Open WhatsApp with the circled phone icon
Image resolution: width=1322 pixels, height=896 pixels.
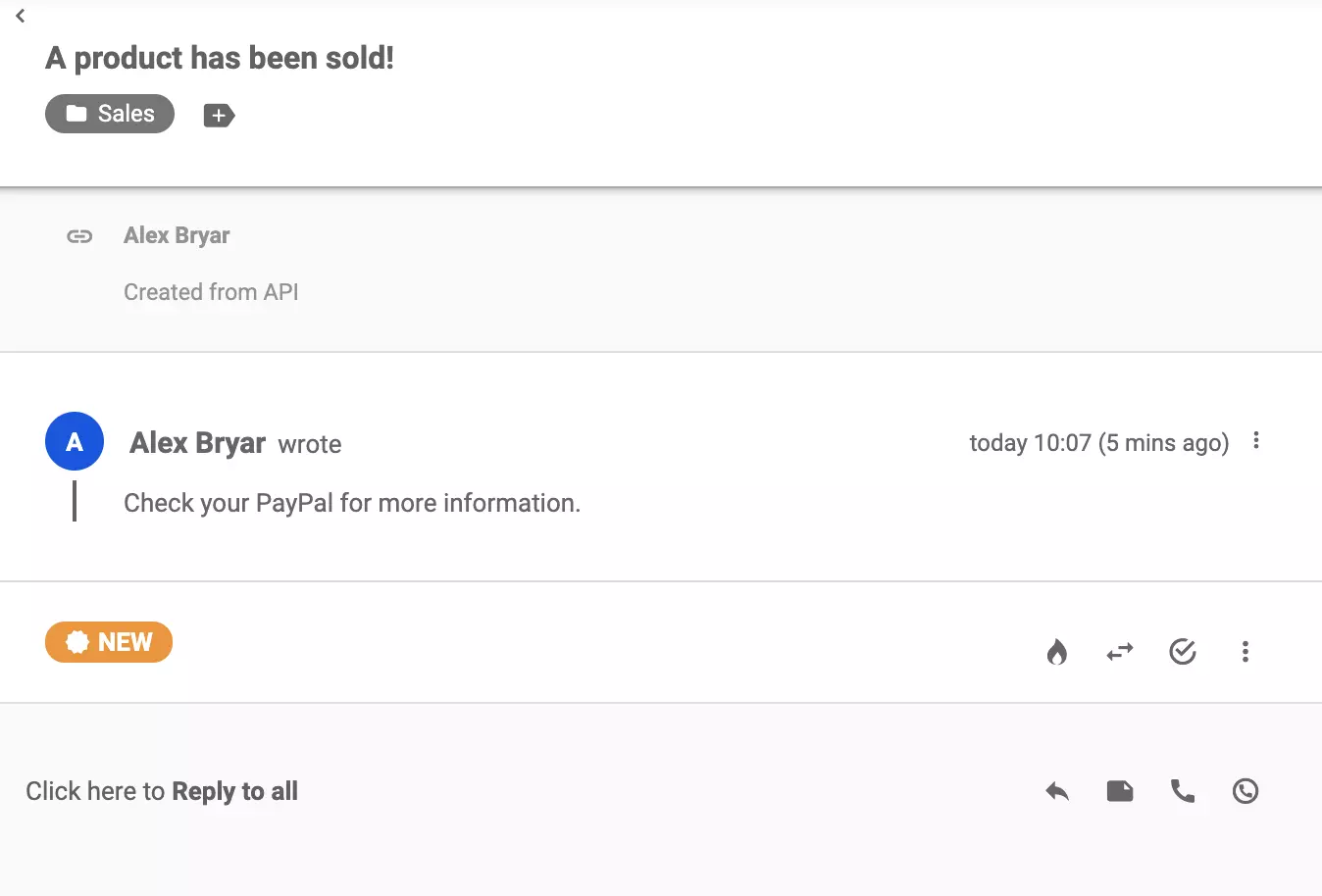click(x=1246, y=791)
